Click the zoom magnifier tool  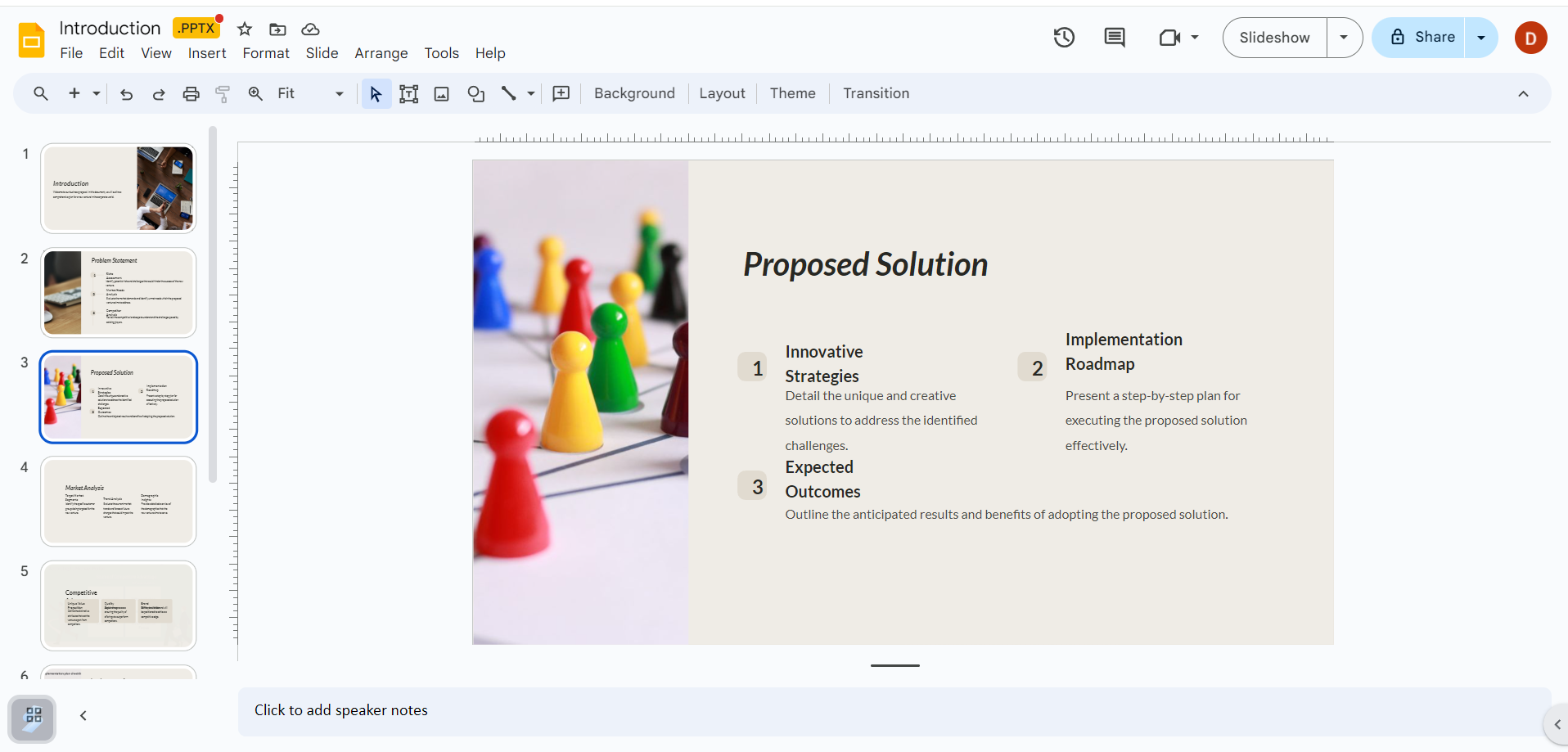coord(255,93)
